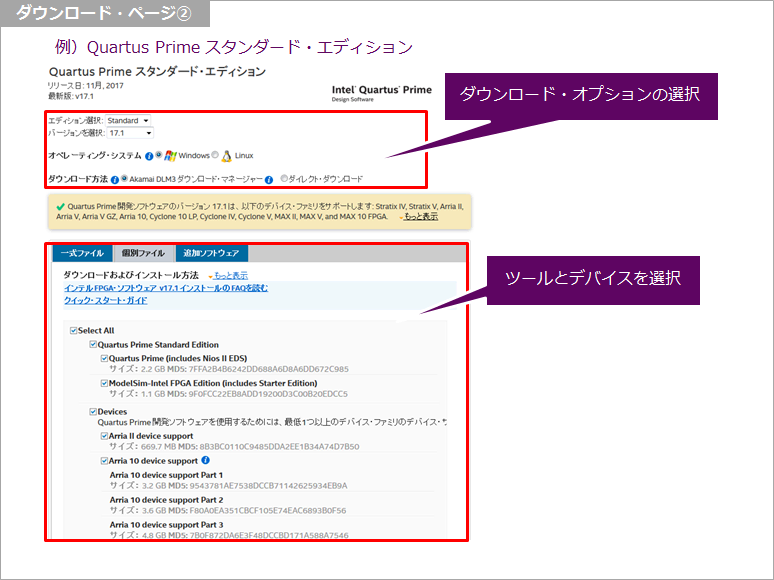The image size is (774, 580).
Task: Switch to the 一式ファイル tab
Action: tap(82, 253)
